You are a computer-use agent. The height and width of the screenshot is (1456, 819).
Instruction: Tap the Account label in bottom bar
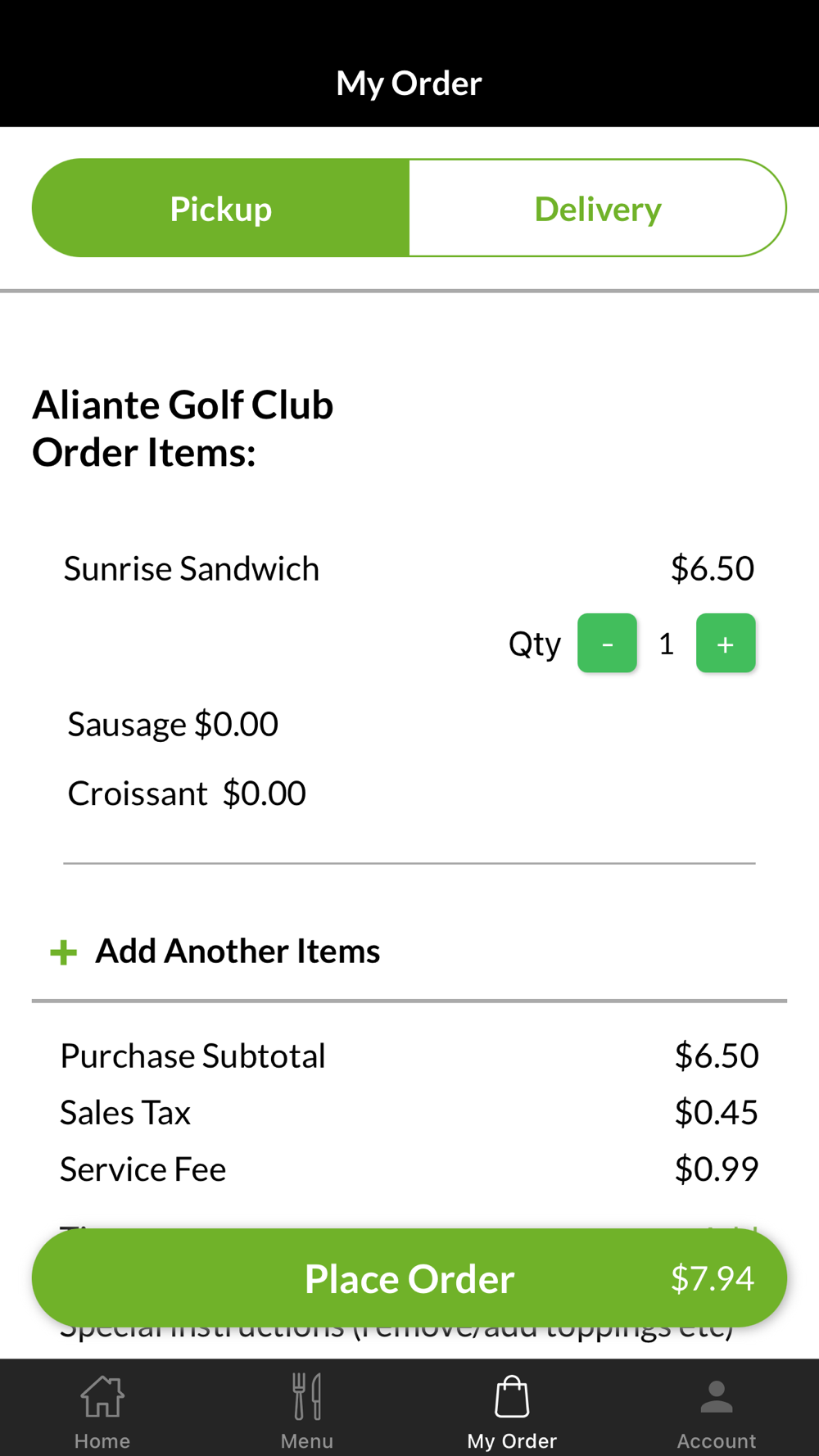click(717, 1441)
